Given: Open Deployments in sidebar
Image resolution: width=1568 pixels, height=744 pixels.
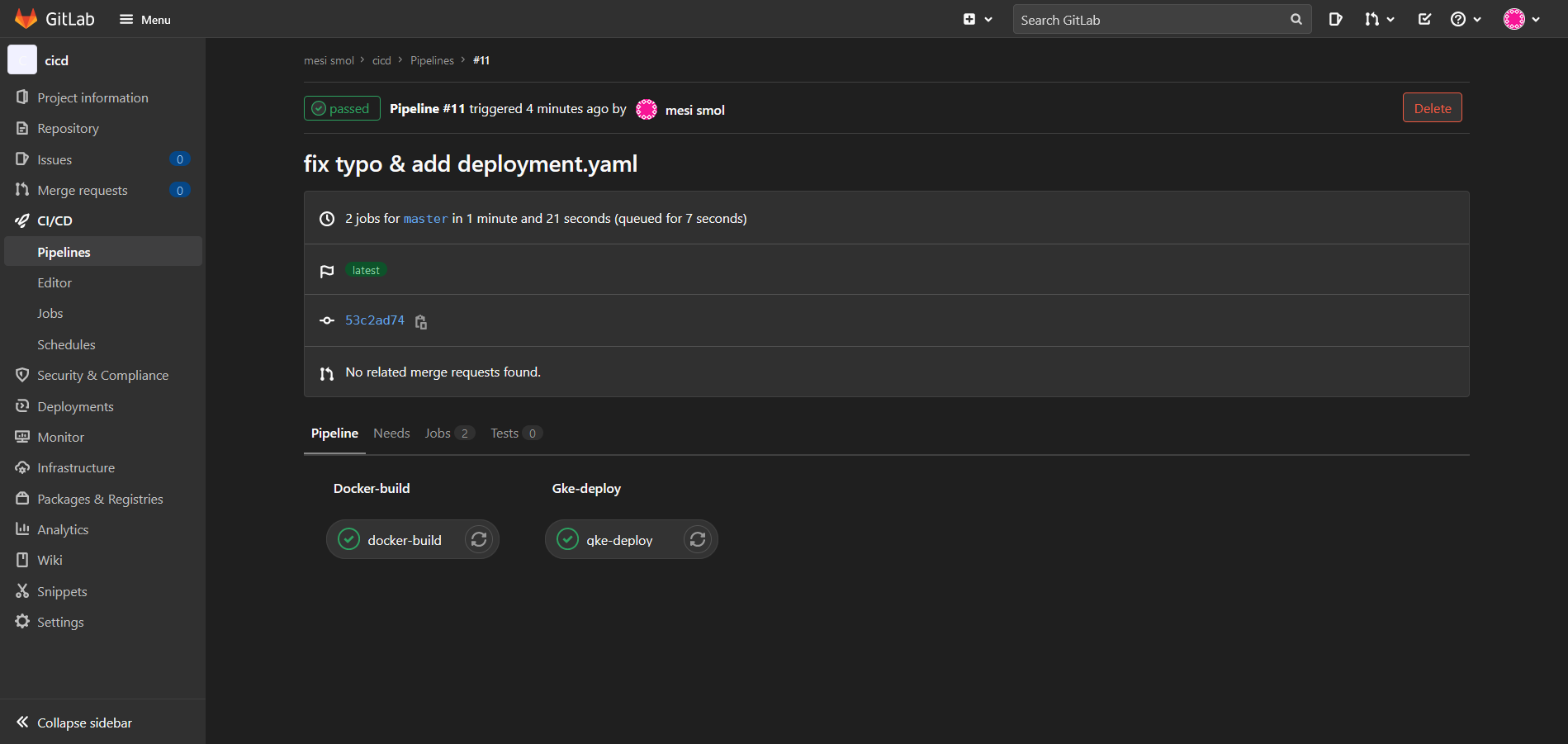Looking at the screenshot, I should pos(103,406).
